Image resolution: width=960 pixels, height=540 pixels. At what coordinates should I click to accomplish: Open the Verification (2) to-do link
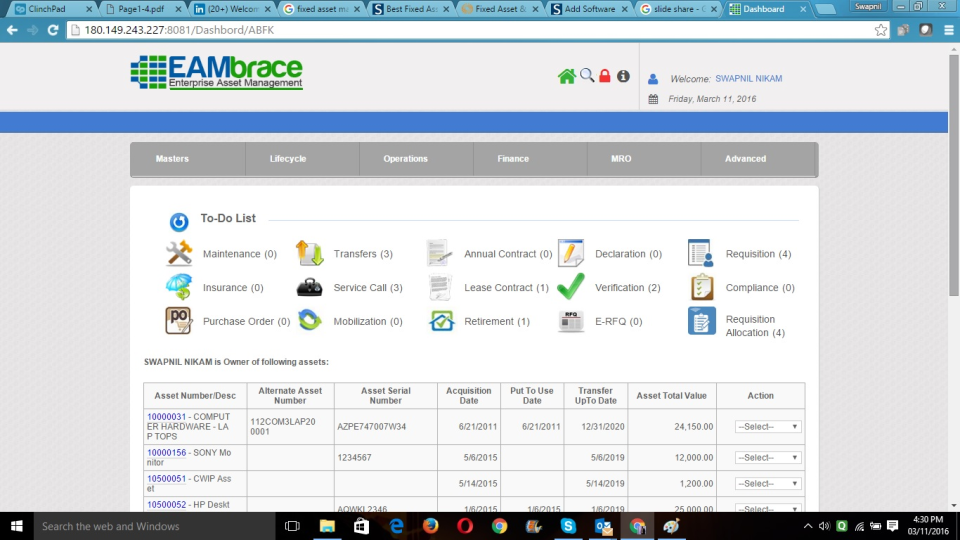(x=628, y=287)
